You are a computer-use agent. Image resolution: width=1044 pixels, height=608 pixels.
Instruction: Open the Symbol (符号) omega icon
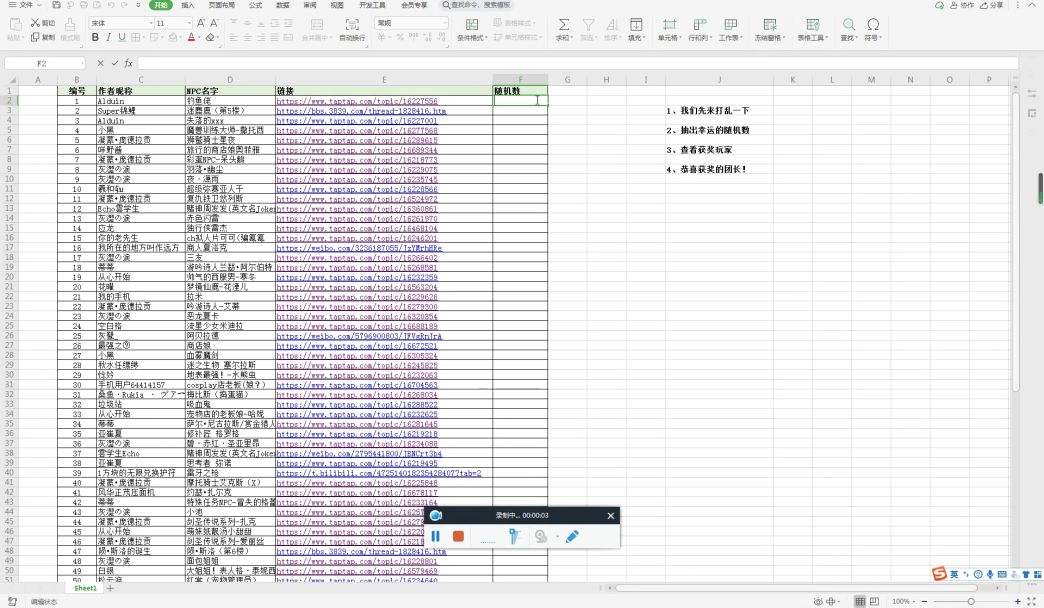(x=873, y=24)
